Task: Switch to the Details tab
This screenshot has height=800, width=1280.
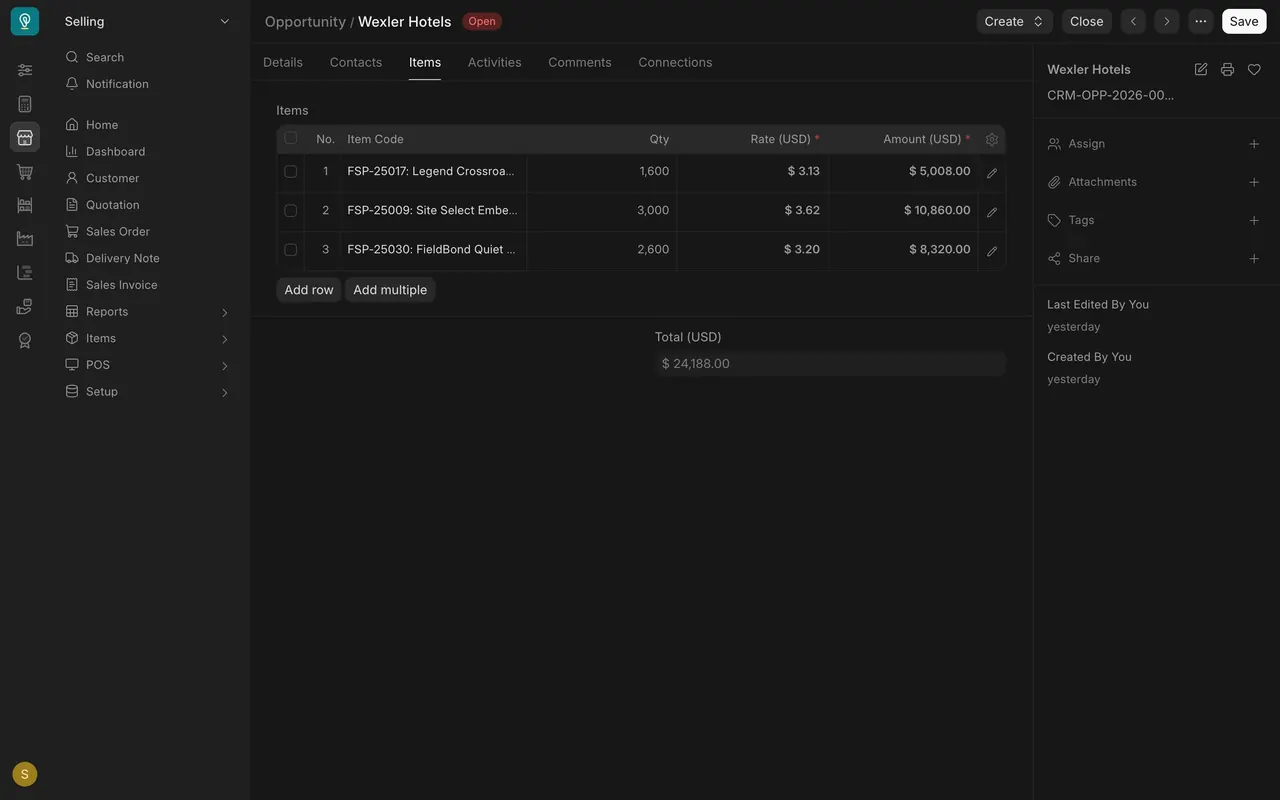Action: 283,62
